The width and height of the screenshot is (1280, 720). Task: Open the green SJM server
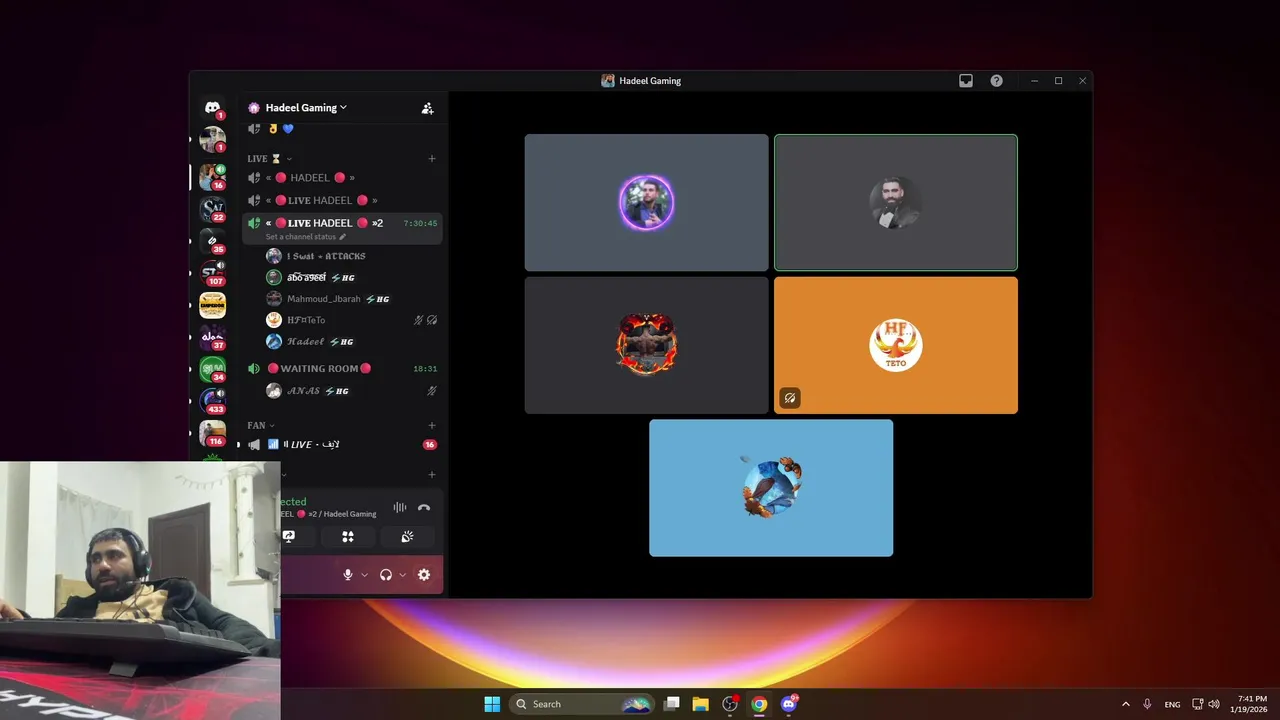click(x=212, y=369)
